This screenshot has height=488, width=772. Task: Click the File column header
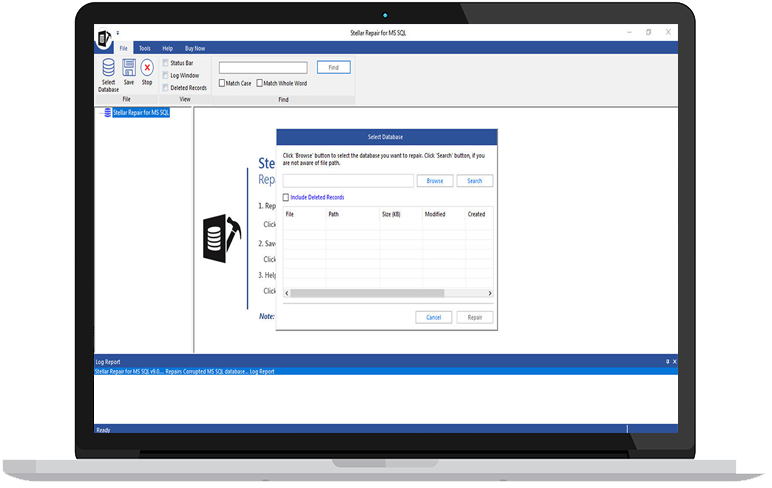(305, 214)
